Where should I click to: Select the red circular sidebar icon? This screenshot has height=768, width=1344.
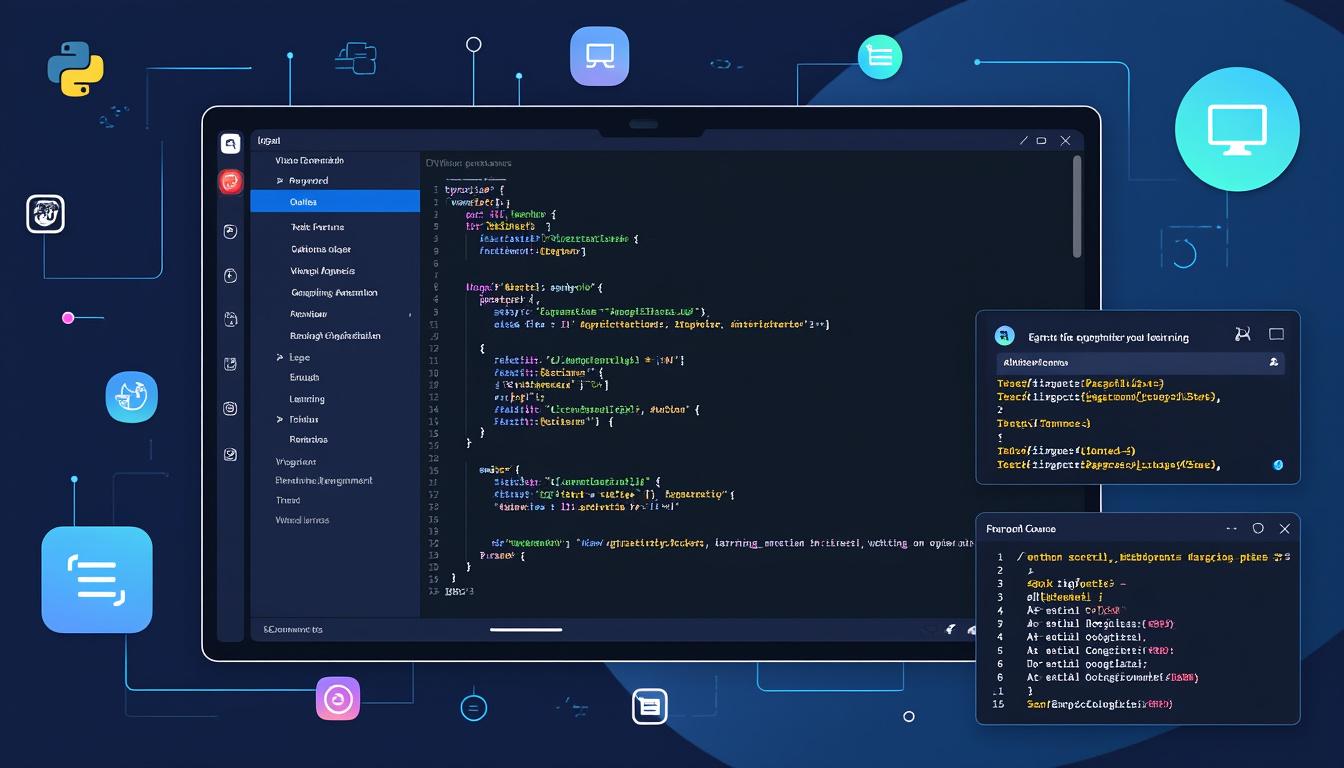click(231, 182)
